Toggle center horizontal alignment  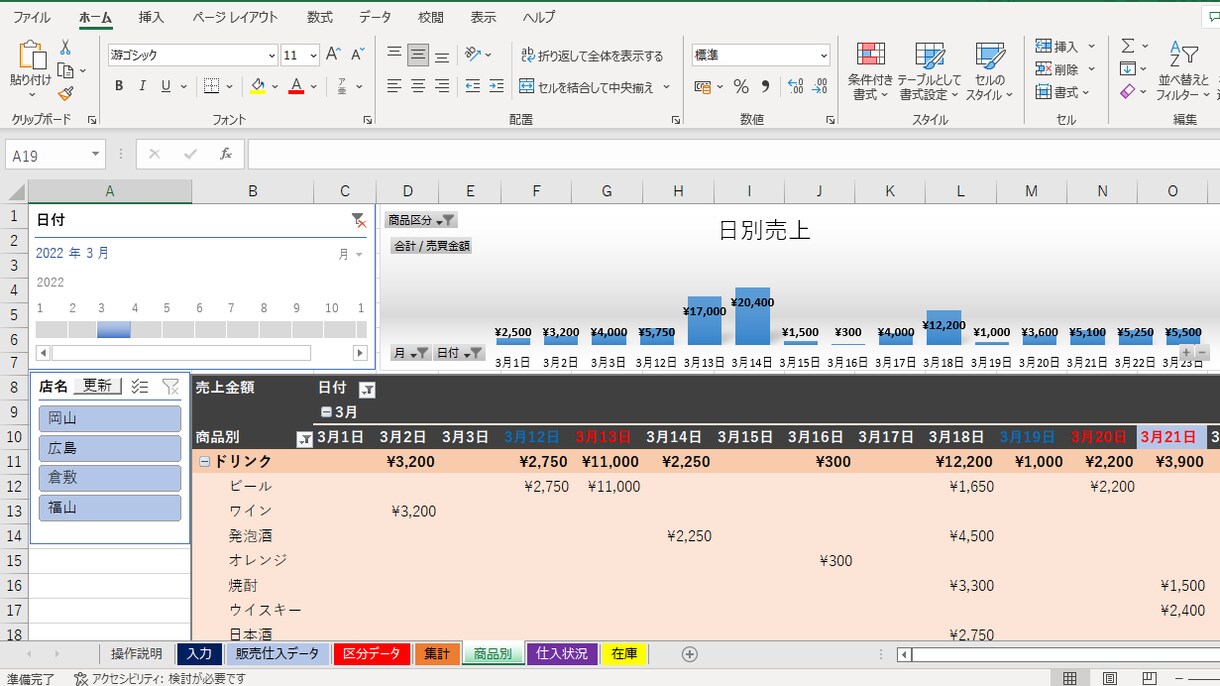[x=418, y=86]
